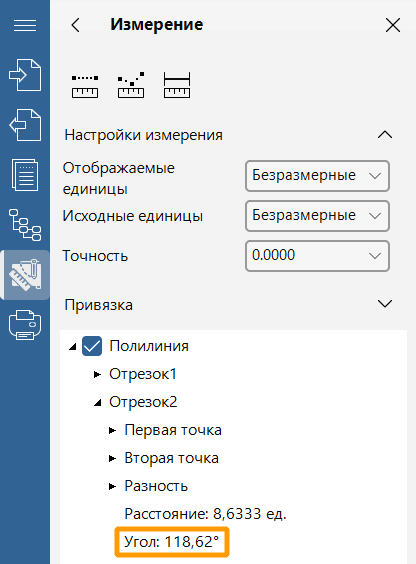Click the export file sidebar icon
Image resolution: width=416 pixels, height=564 pixels.
(25, 125)
